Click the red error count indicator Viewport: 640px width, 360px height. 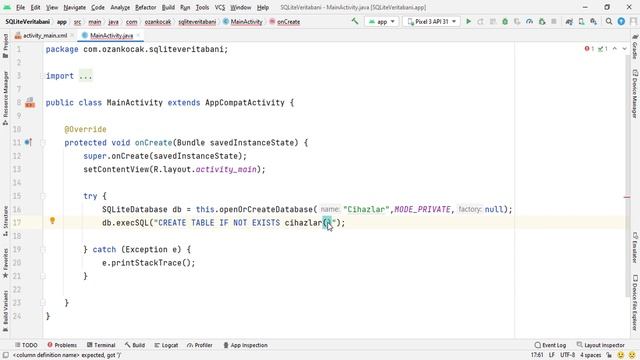(589, 49)
